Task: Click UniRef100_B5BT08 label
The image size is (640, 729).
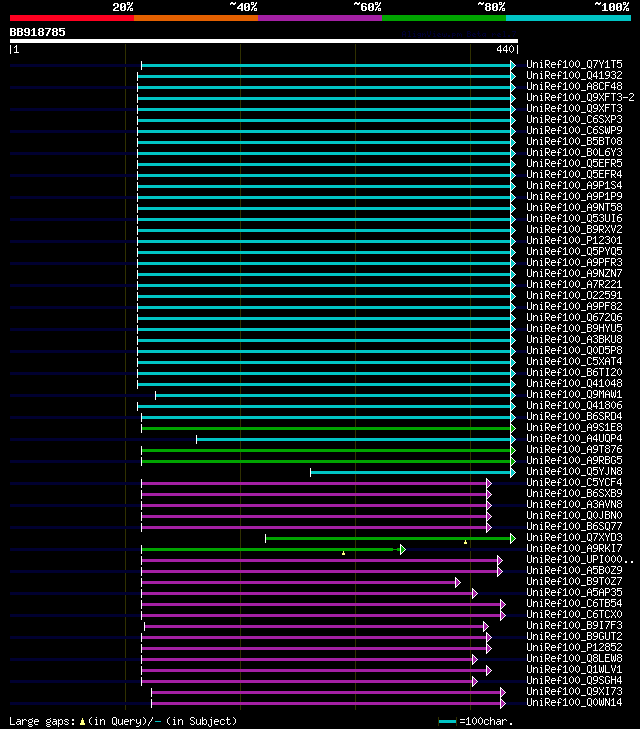Action: coord(574,141)
